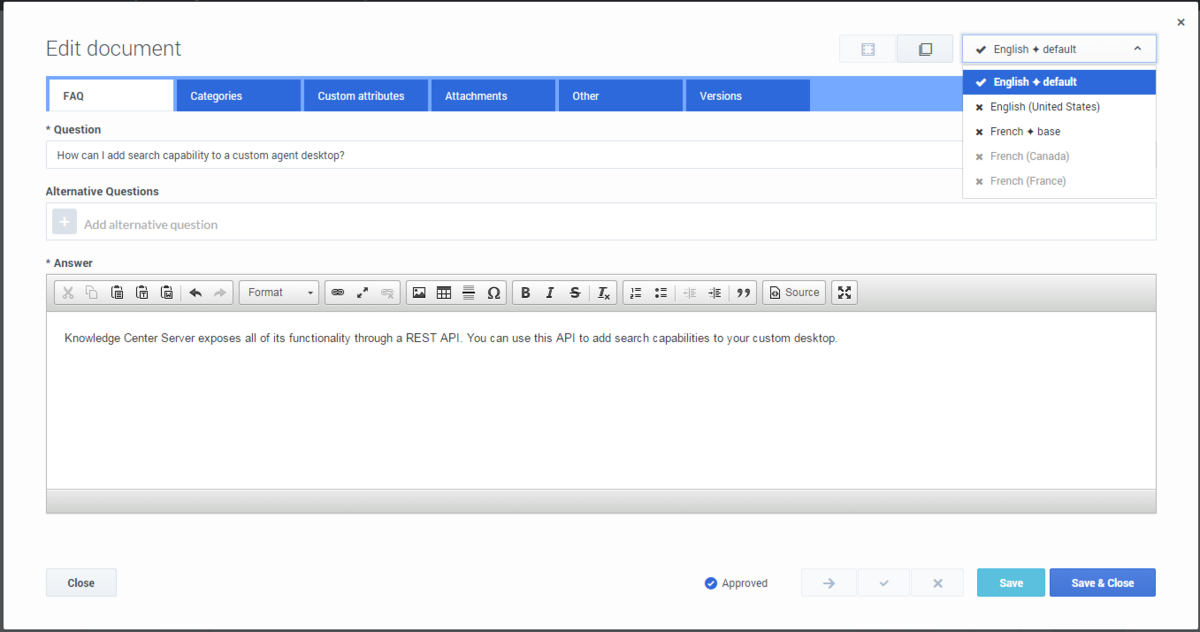Open the special character (Omega) picker

pyautogui.click(x=493, y=293)
